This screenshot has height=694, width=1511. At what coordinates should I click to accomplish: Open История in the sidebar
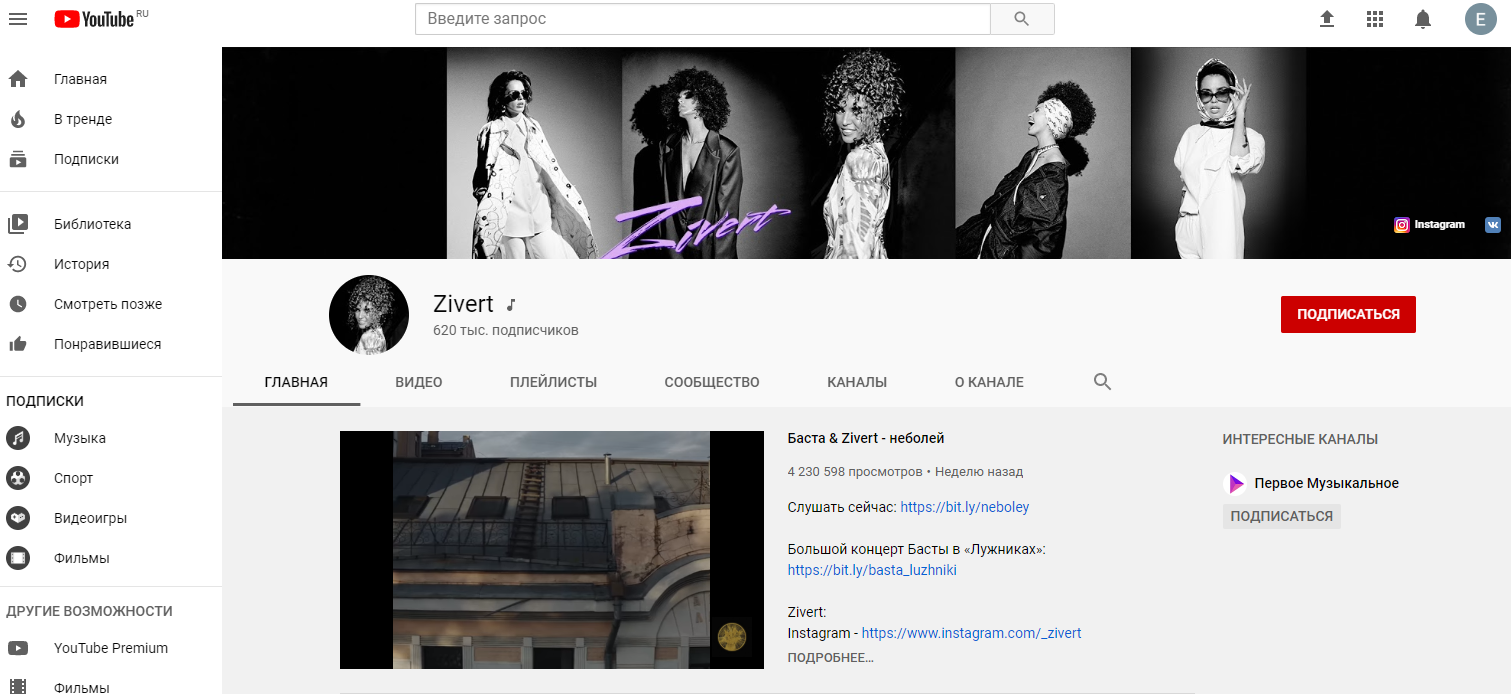point(111,264)
